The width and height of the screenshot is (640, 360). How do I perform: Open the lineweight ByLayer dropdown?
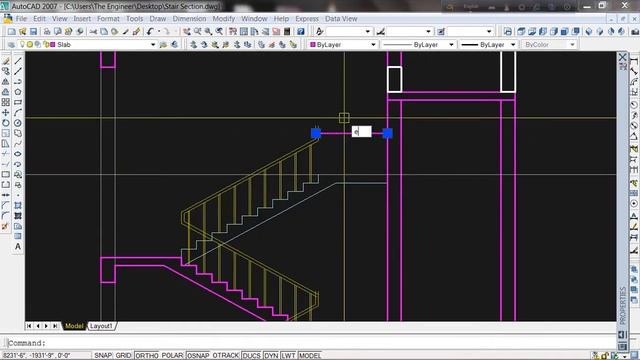coord(513,44)
